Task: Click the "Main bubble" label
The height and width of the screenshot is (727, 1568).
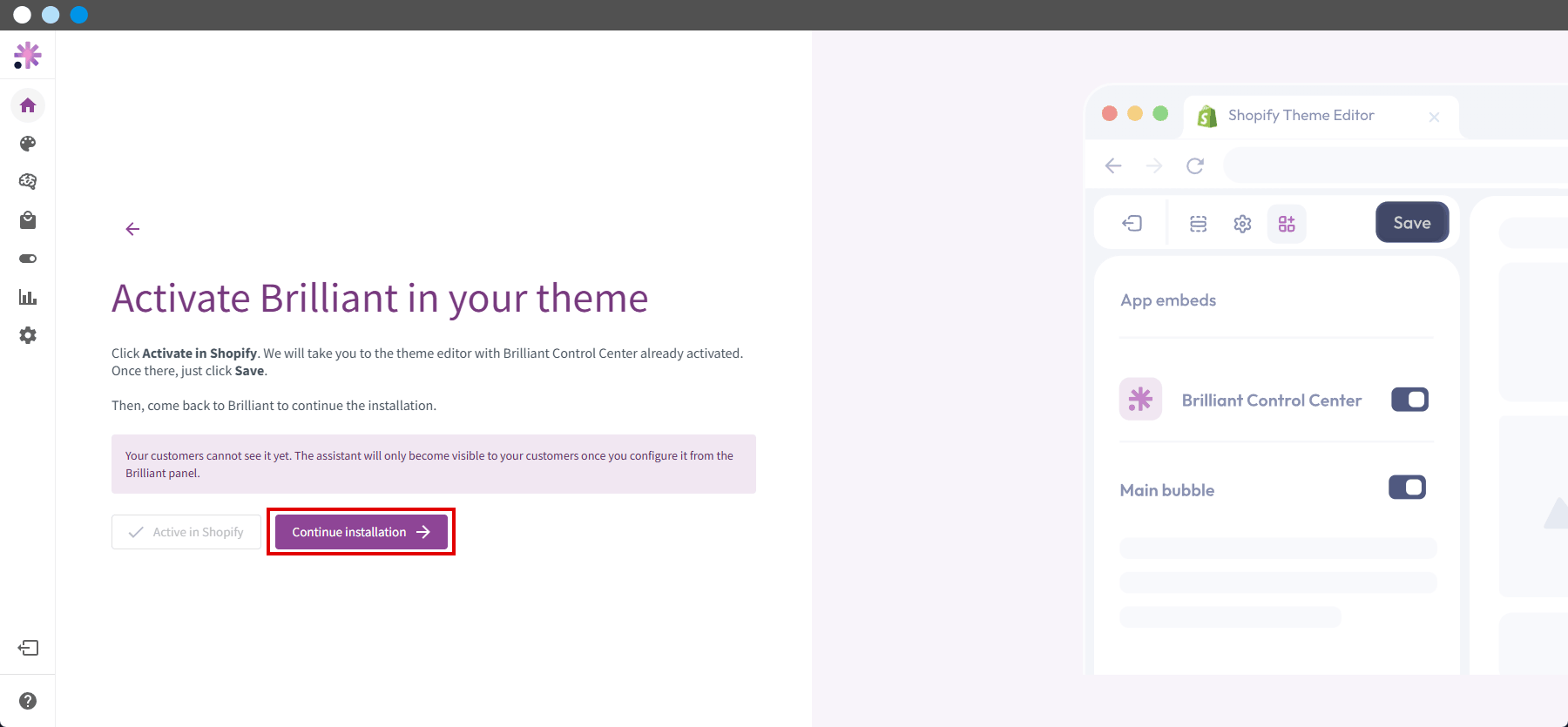Action: click(1167, 490)
